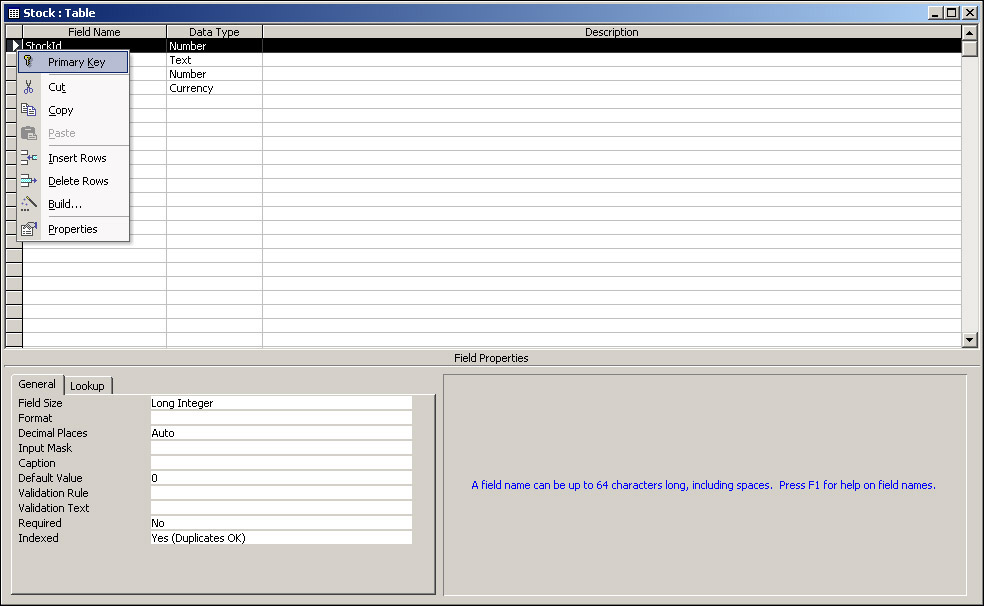Click the Copy pages icon

[29, 110]
